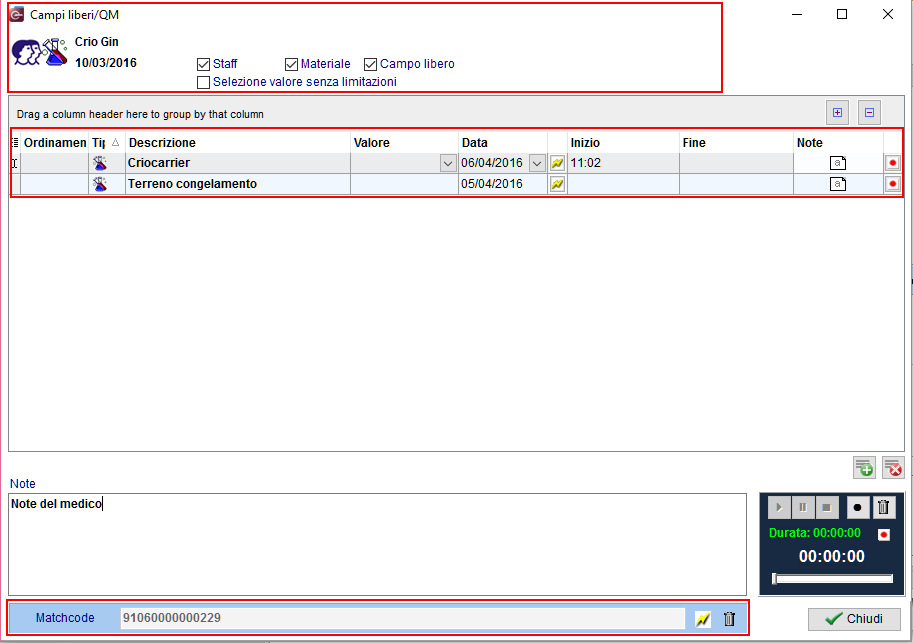The image size is (913, 643).
Task: Open note icon for Terreno congelamento row
Action: point(838,184)
